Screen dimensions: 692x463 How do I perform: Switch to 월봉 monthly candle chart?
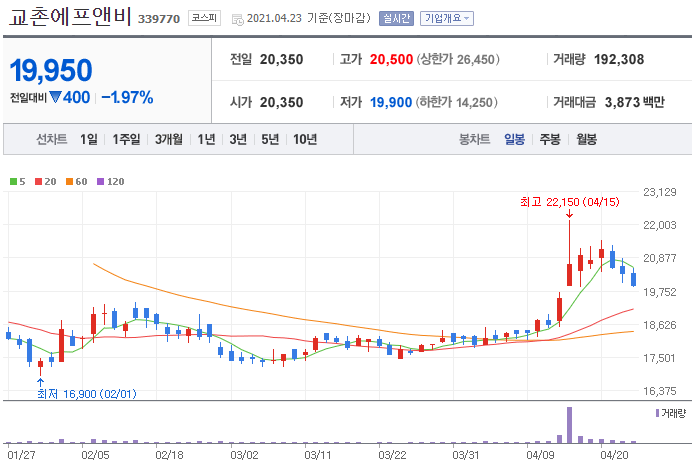tap(587, 139)
